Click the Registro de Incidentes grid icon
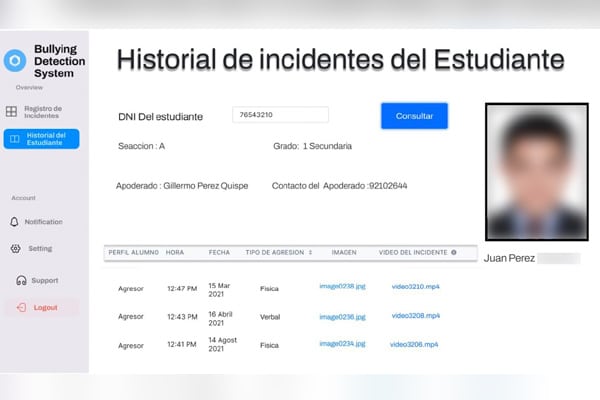Screen dimensions: 600x400 click(x=11, y=112)
